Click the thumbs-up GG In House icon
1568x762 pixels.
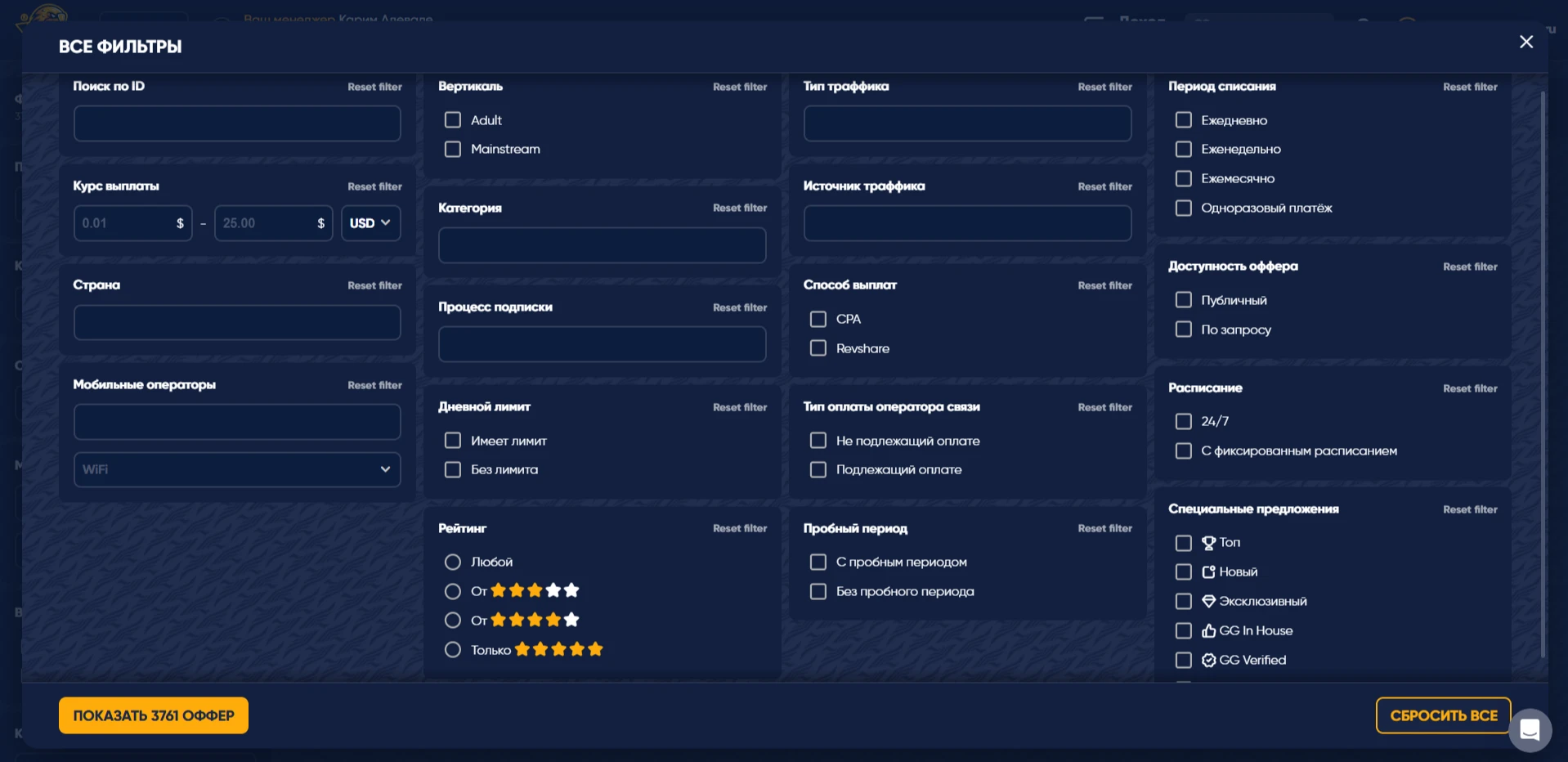[1208, 631]
